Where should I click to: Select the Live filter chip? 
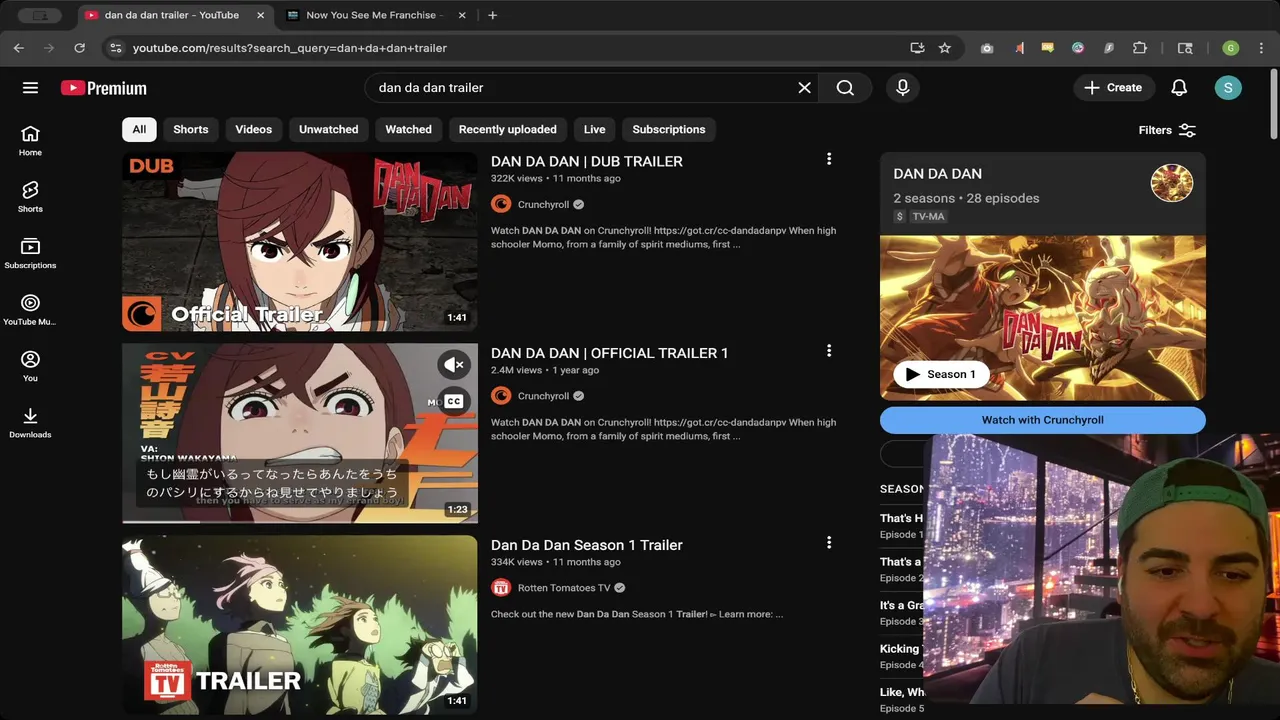pos(595,129)
